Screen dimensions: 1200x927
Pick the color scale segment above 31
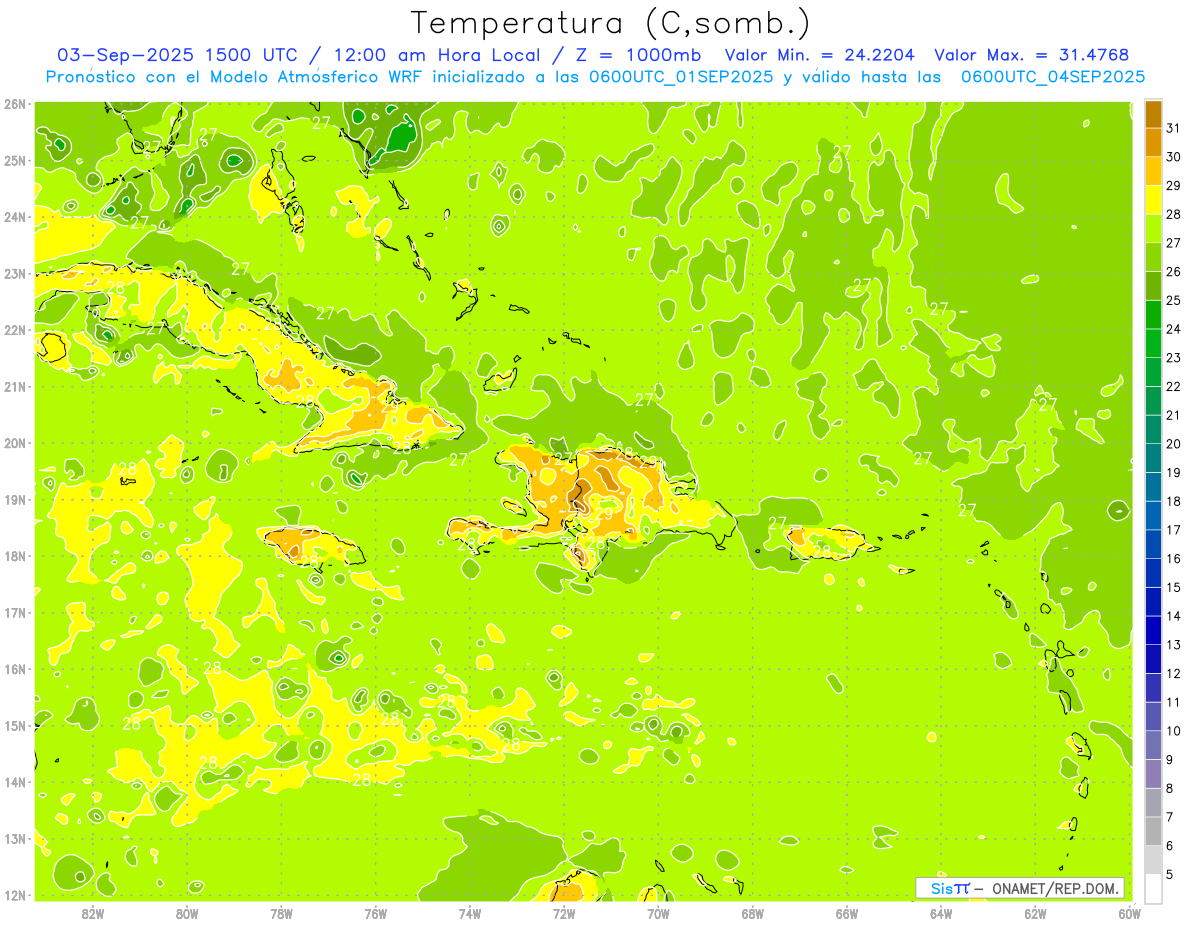(1153, 114)
